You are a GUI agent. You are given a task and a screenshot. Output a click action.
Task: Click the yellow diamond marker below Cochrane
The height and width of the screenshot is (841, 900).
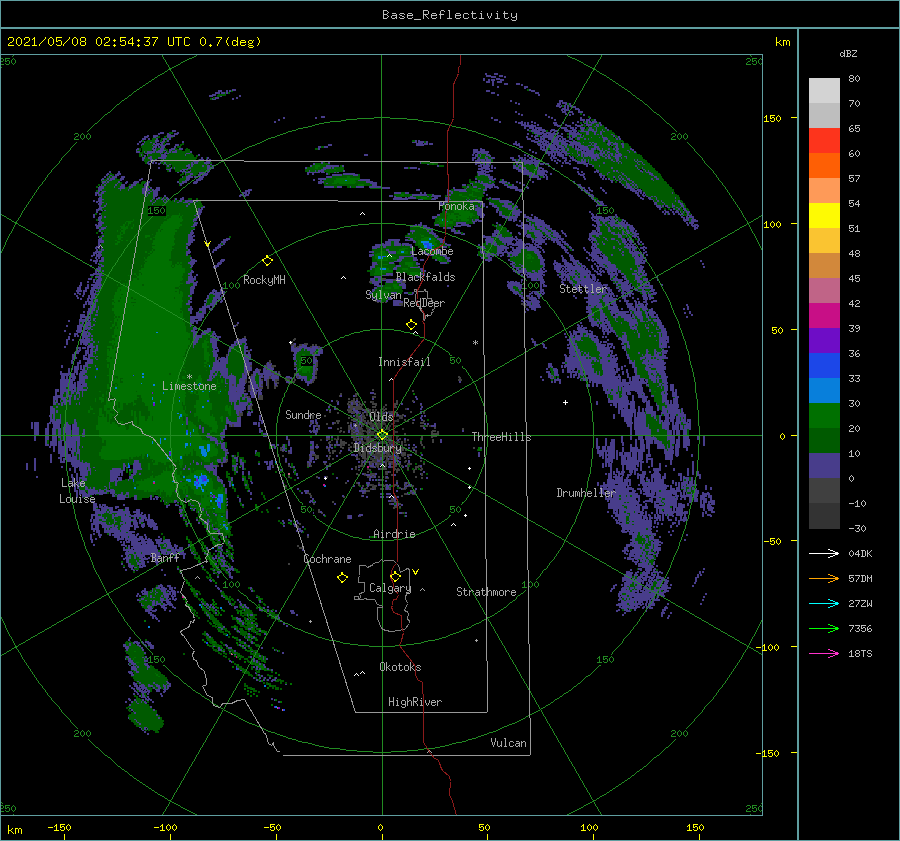point(342,578)
